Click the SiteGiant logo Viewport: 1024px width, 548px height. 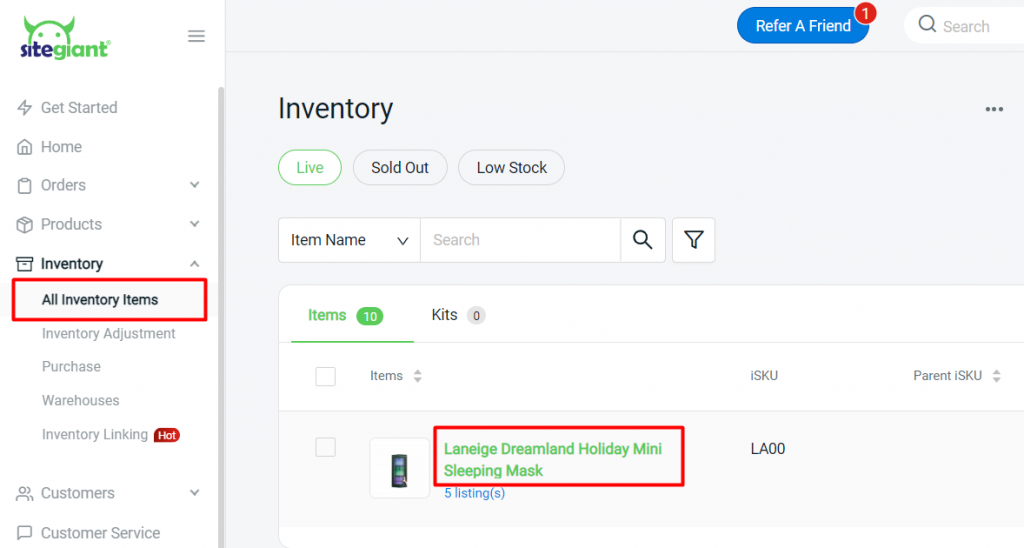(66, 38)
